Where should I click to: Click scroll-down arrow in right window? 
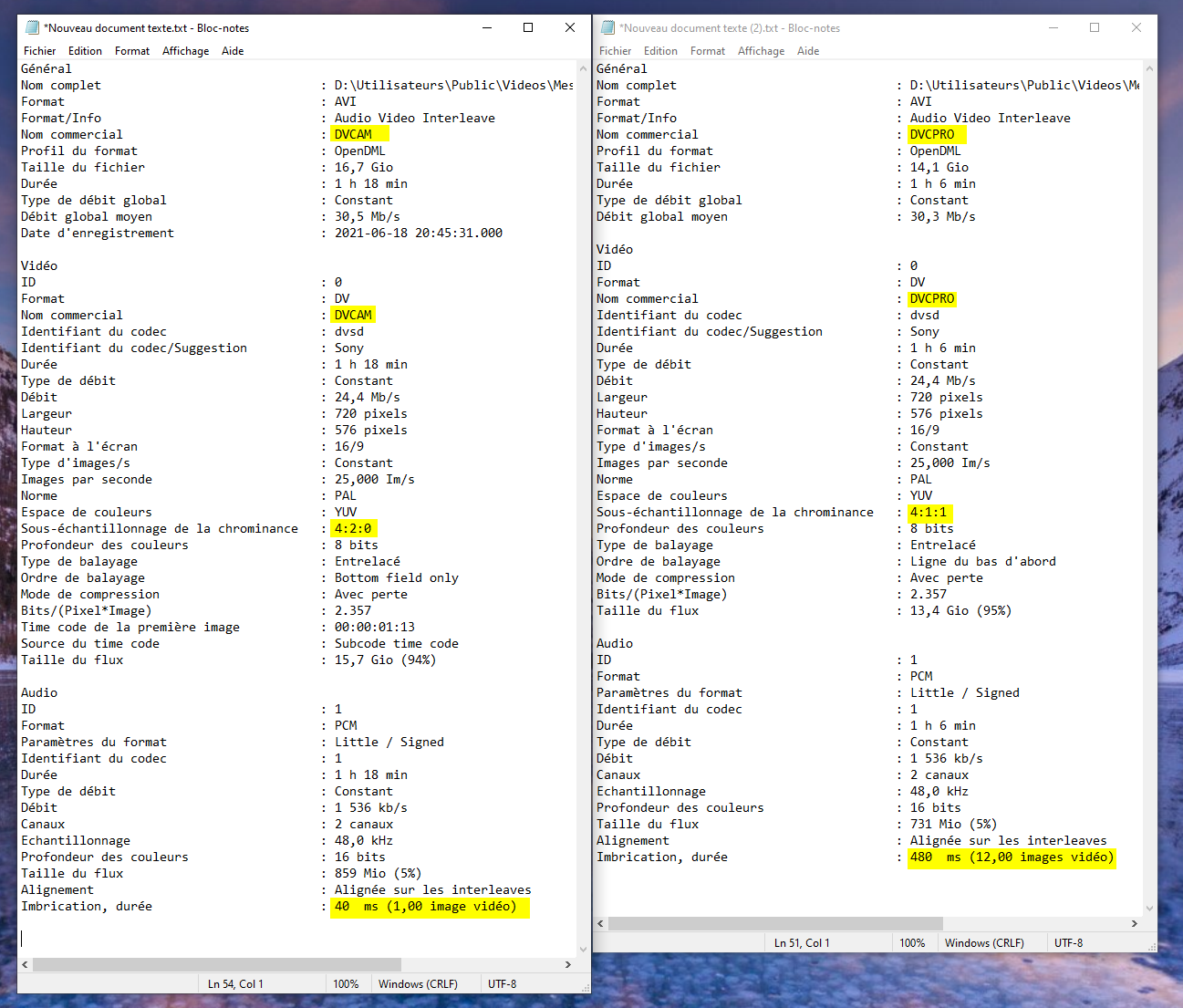[x=1149, y=908]
